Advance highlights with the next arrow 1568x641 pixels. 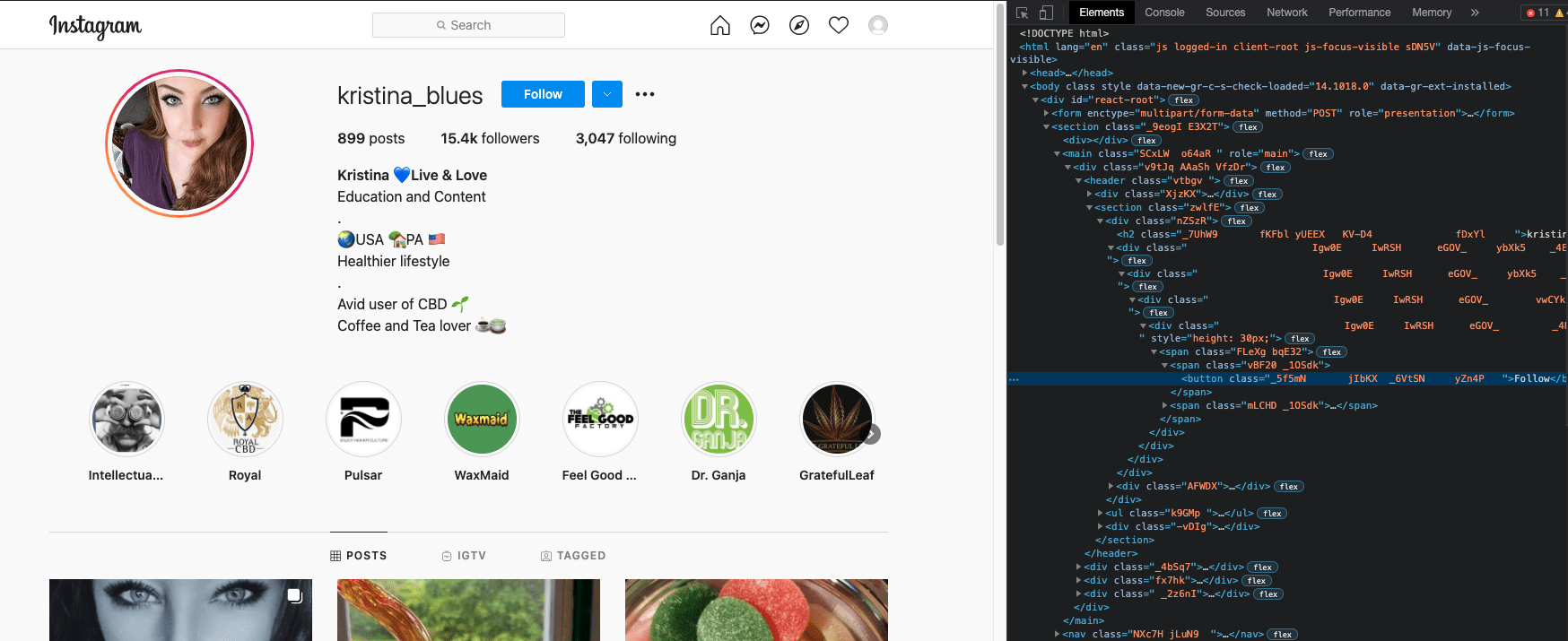(871, 434)
